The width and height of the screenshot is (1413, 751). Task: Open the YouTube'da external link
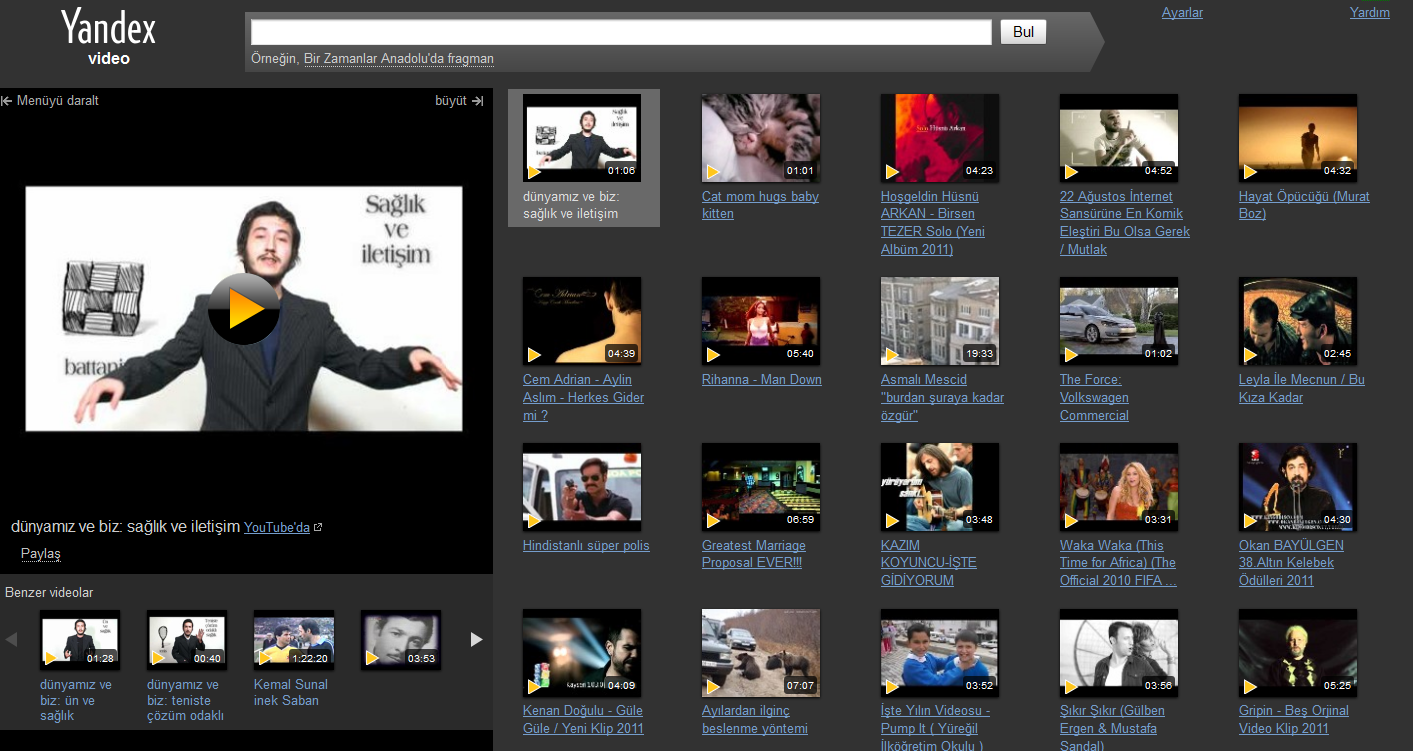click(x=283, y=527)
